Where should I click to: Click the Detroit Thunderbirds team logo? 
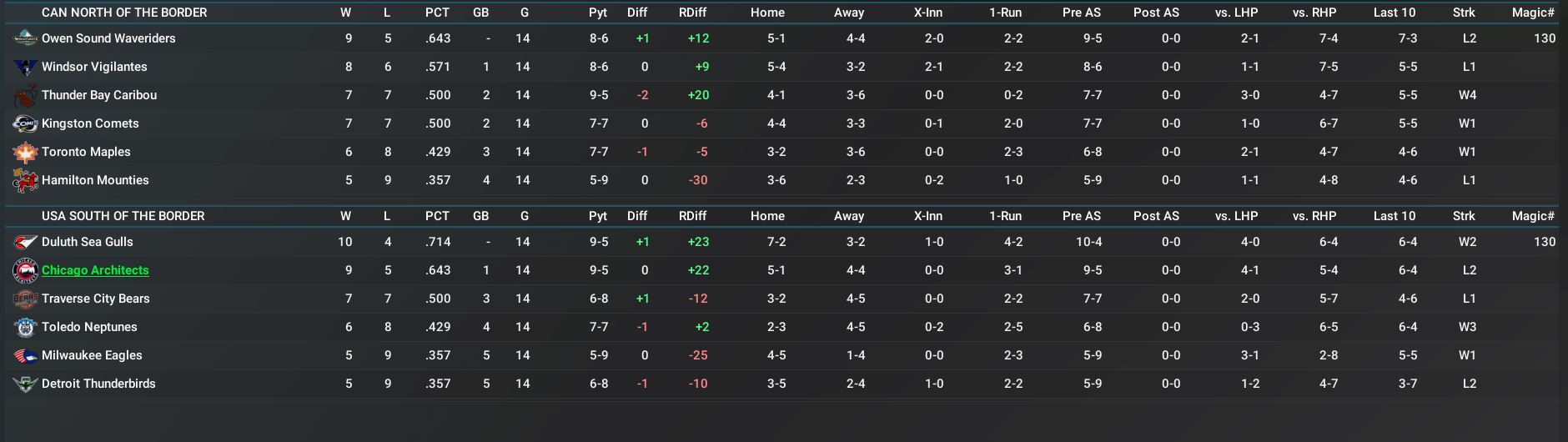tap(25, 384)
